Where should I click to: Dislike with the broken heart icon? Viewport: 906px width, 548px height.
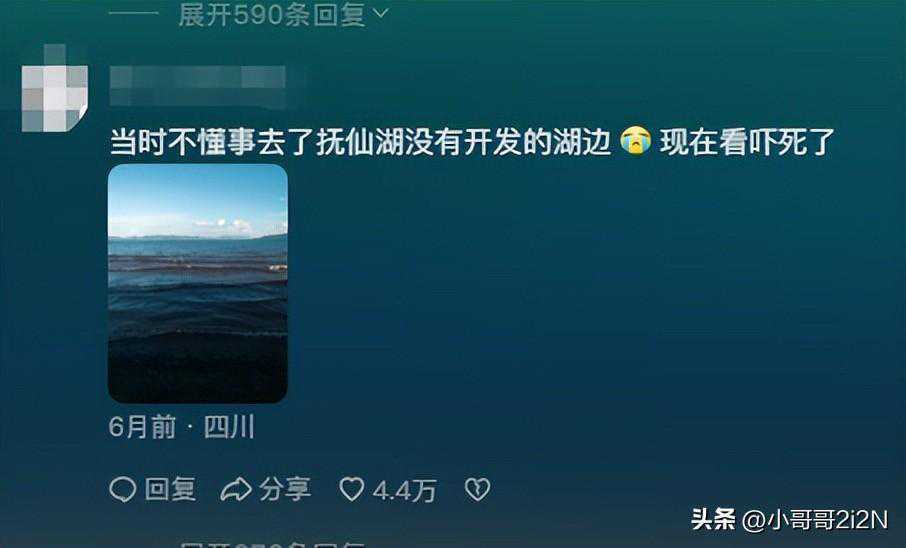point(477,489)
